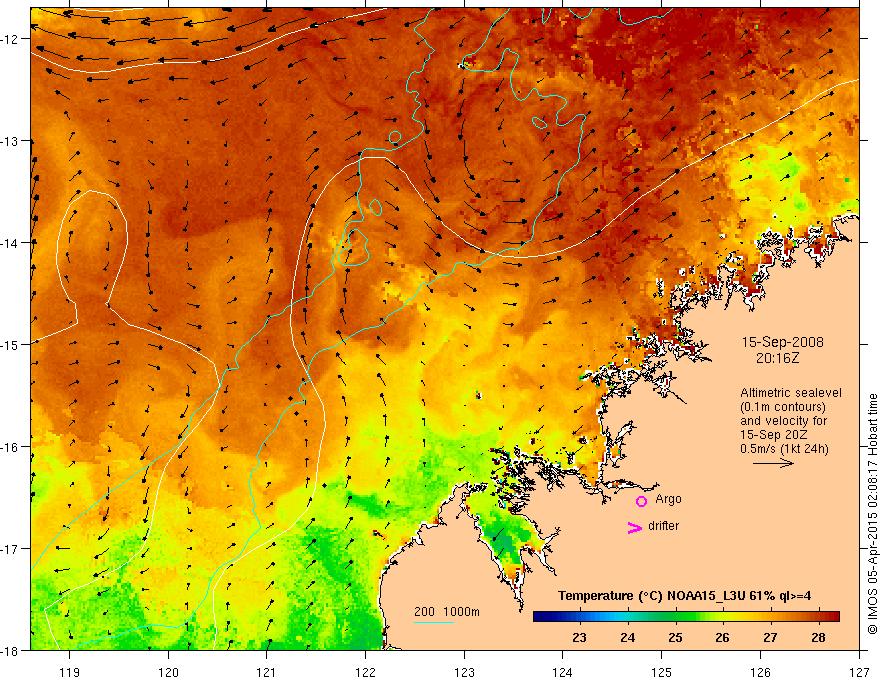Image resolution: width=880 pixels, height=680 pixels.
Task: Click the 'Altimetric sealevel' caption line
Action: pyautogui.click(x=791, y=393)
